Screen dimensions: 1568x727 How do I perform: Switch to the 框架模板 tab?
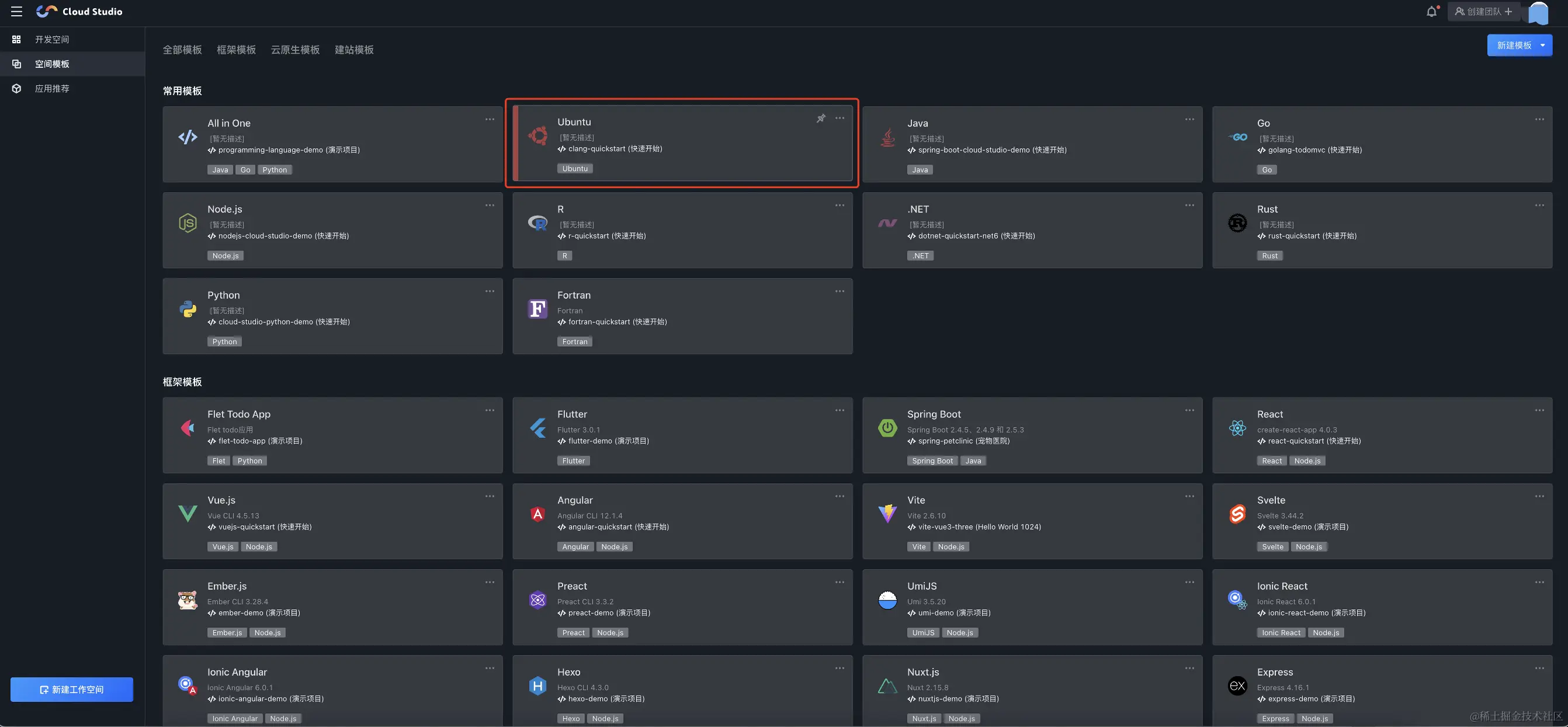click(236, 50)
